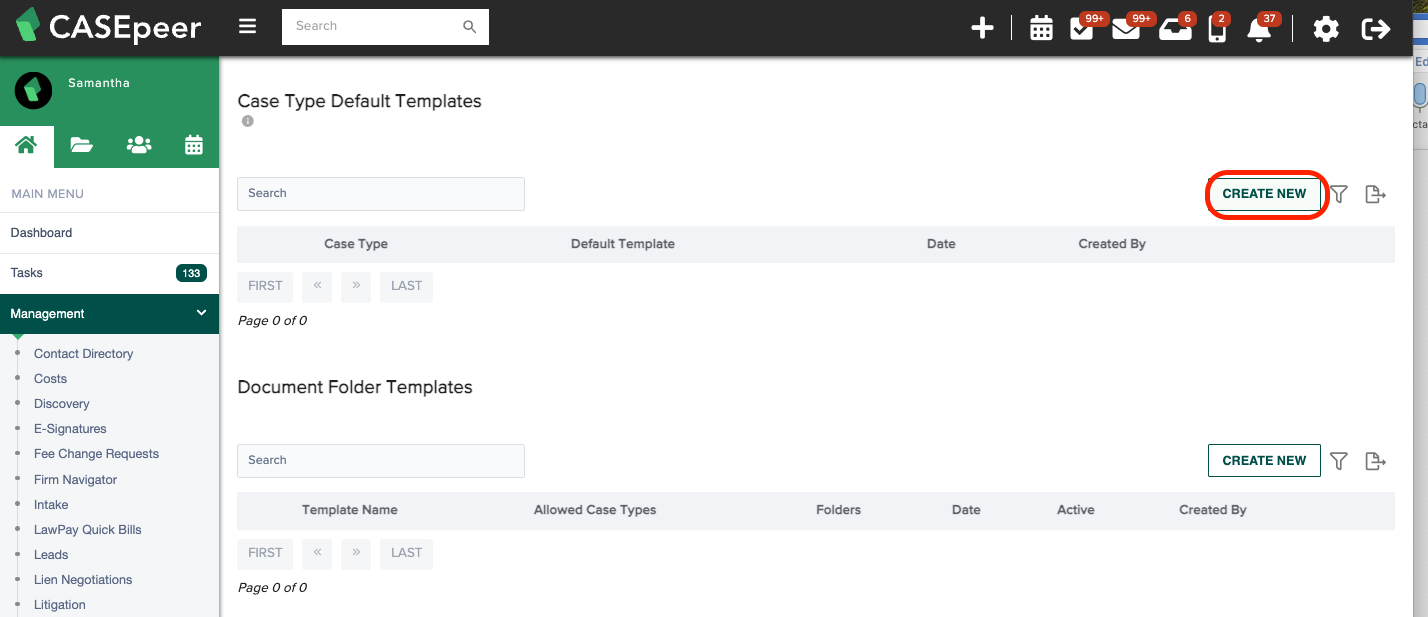Open the filter for Document Folder Templates

click(1338, 461)
